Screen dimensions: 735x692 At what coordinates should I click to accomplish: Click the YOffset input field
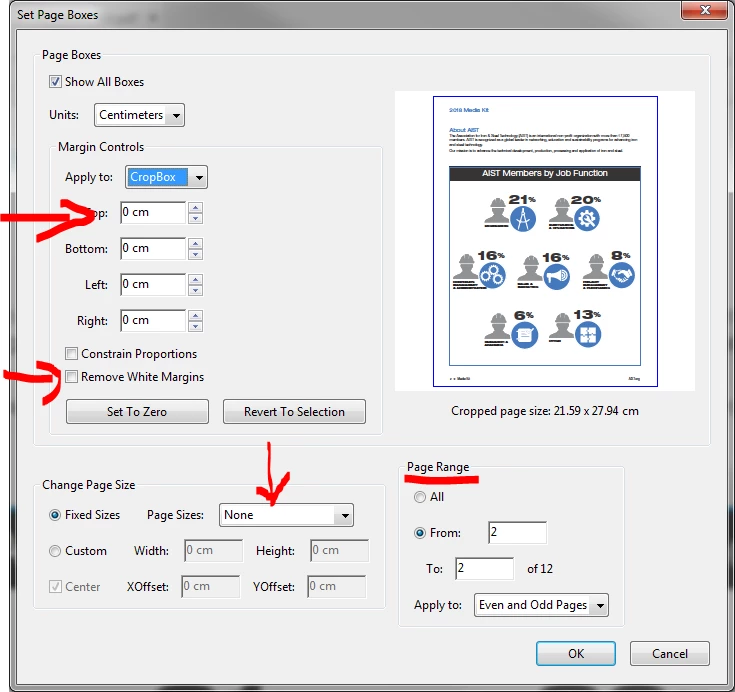(337, 587)
